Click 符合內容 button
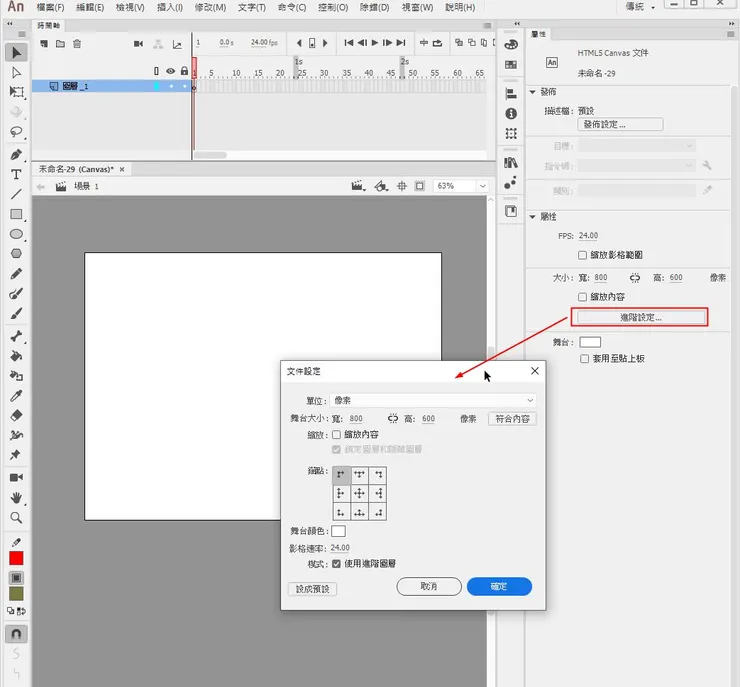The width and height of the screenshot is (740, 687). pos(513,419)
